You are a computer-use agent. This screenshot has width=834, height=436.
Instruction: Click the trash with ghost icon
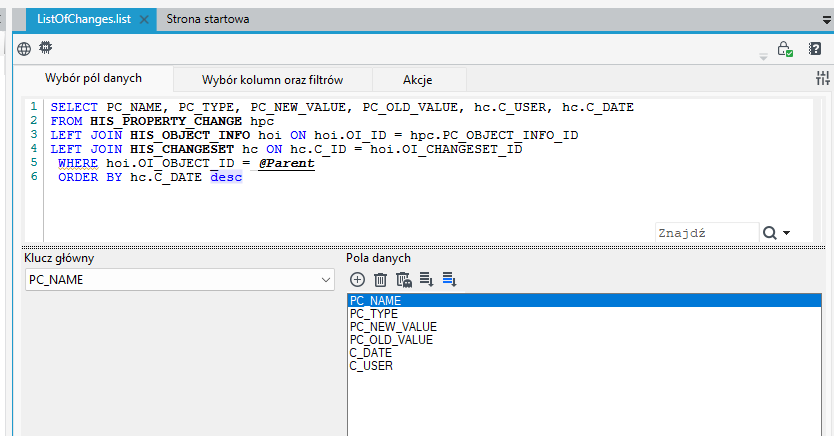[404, 280]
